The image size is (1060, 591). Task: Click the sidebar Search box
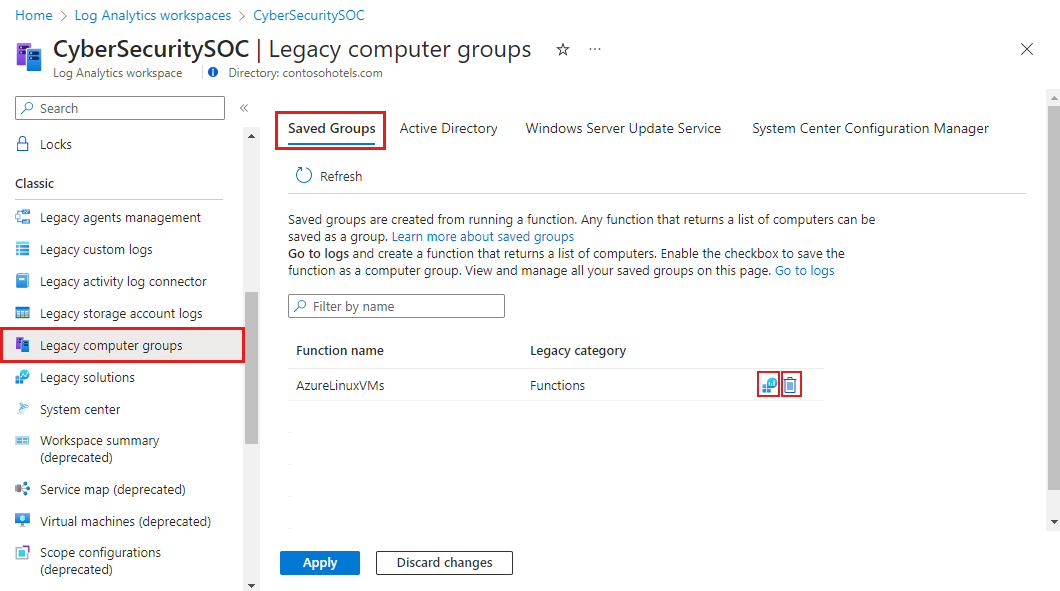[x=120, y=108]
